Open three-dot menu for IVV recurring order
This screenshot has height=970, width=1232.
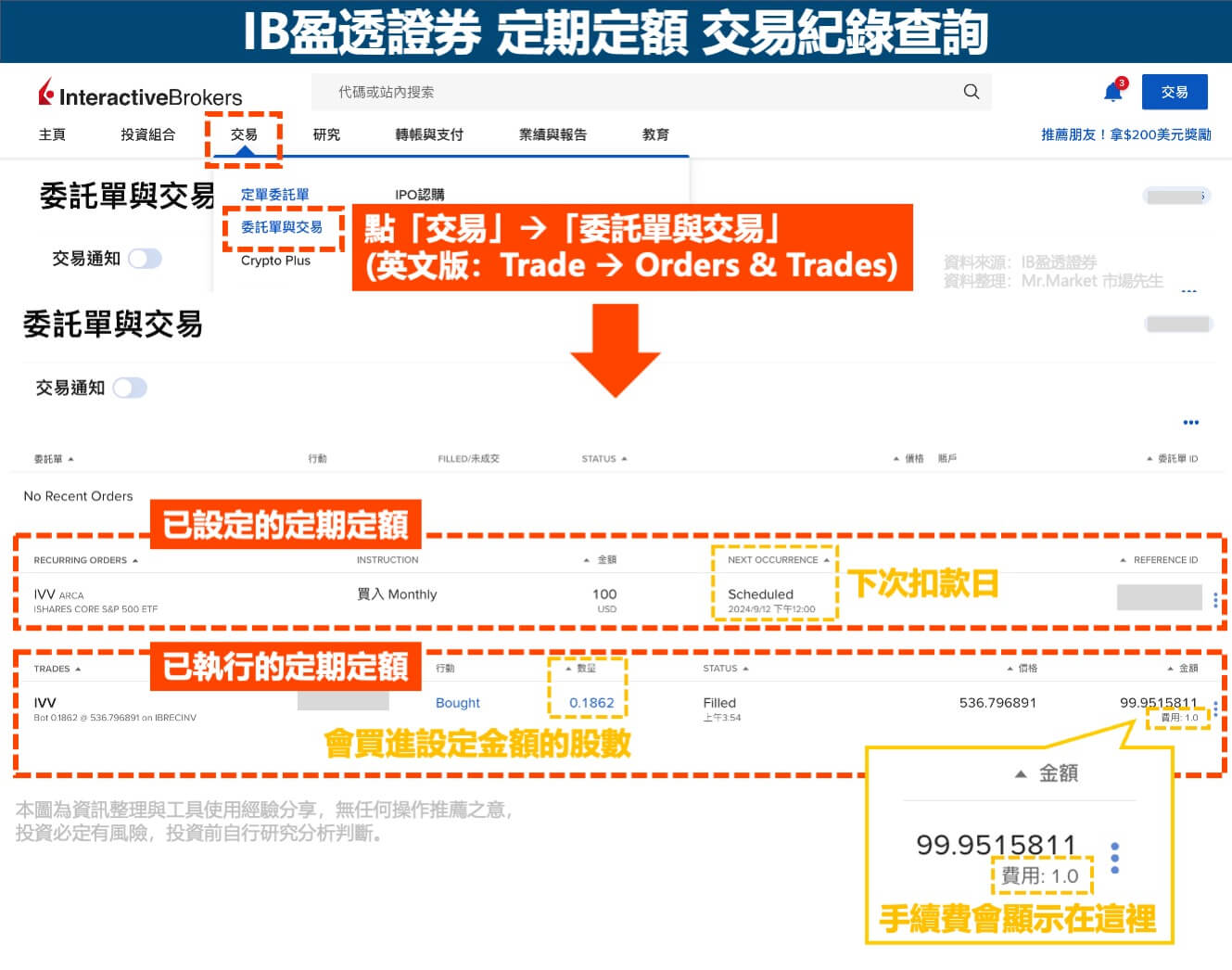coord(1215,600)
